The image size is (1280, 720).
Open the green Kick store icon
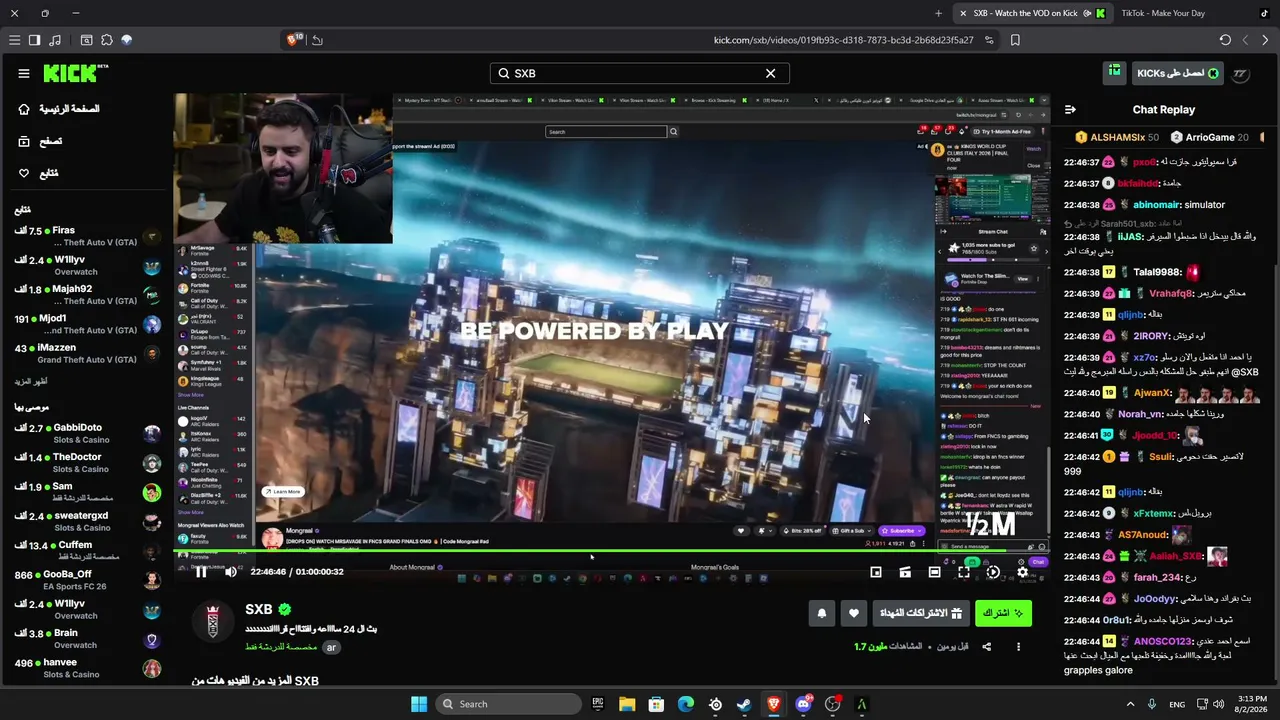[1114, 72]
